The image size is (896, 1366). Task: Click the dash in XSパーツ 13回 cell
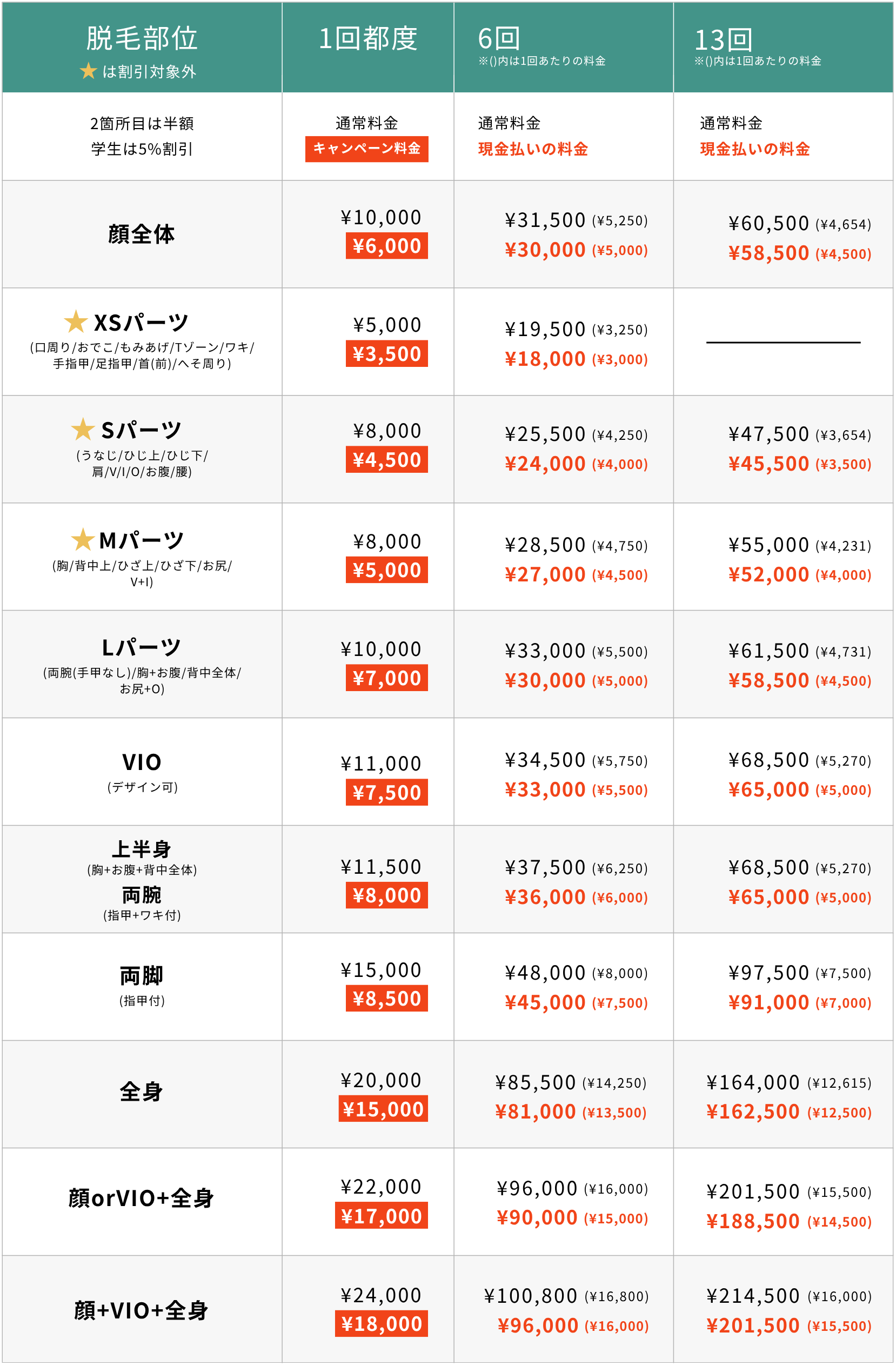[784, 343]
